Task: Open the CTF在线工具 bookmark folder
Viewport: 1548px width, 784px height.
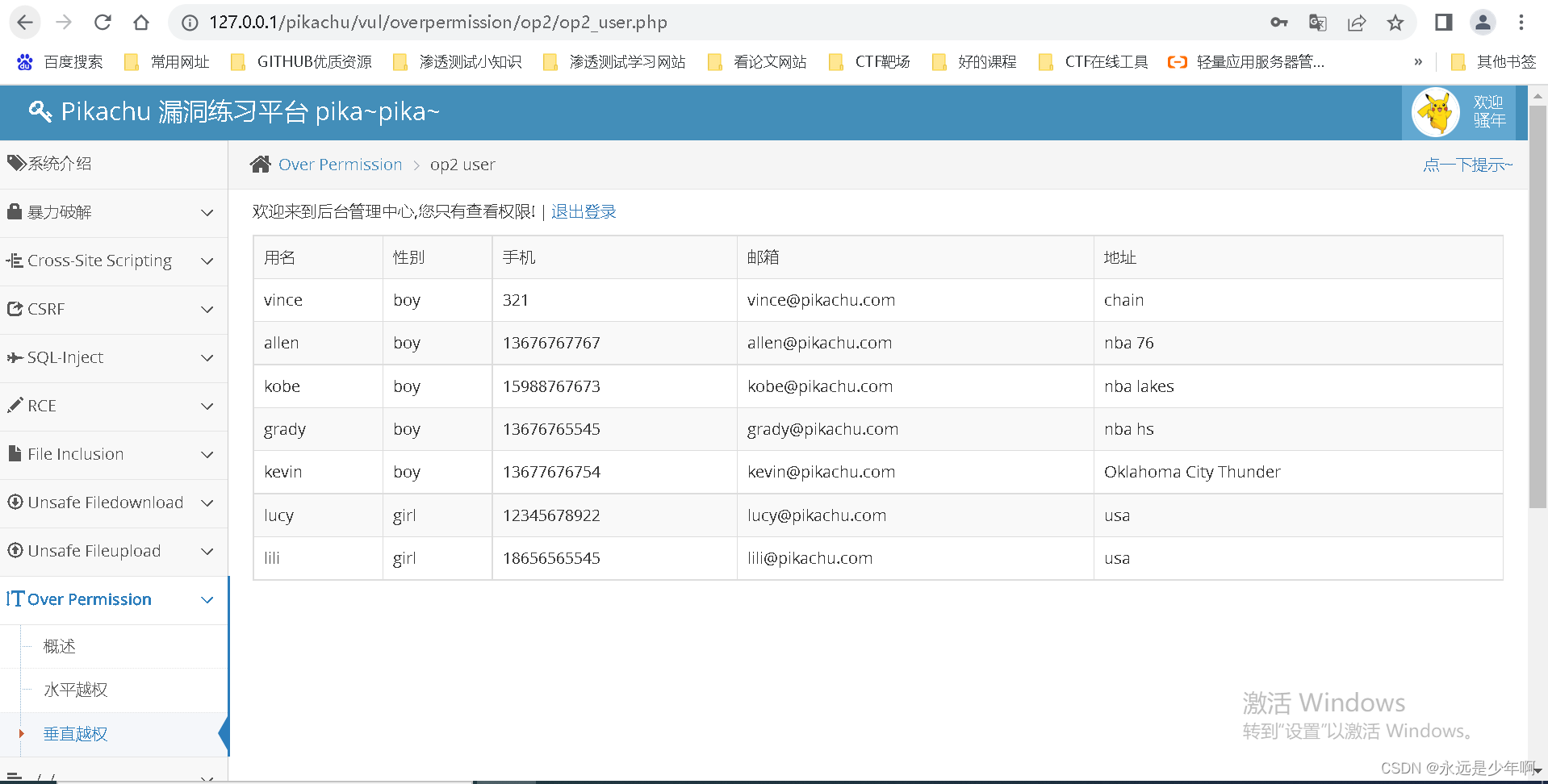Action: [x=1094, y=62]
